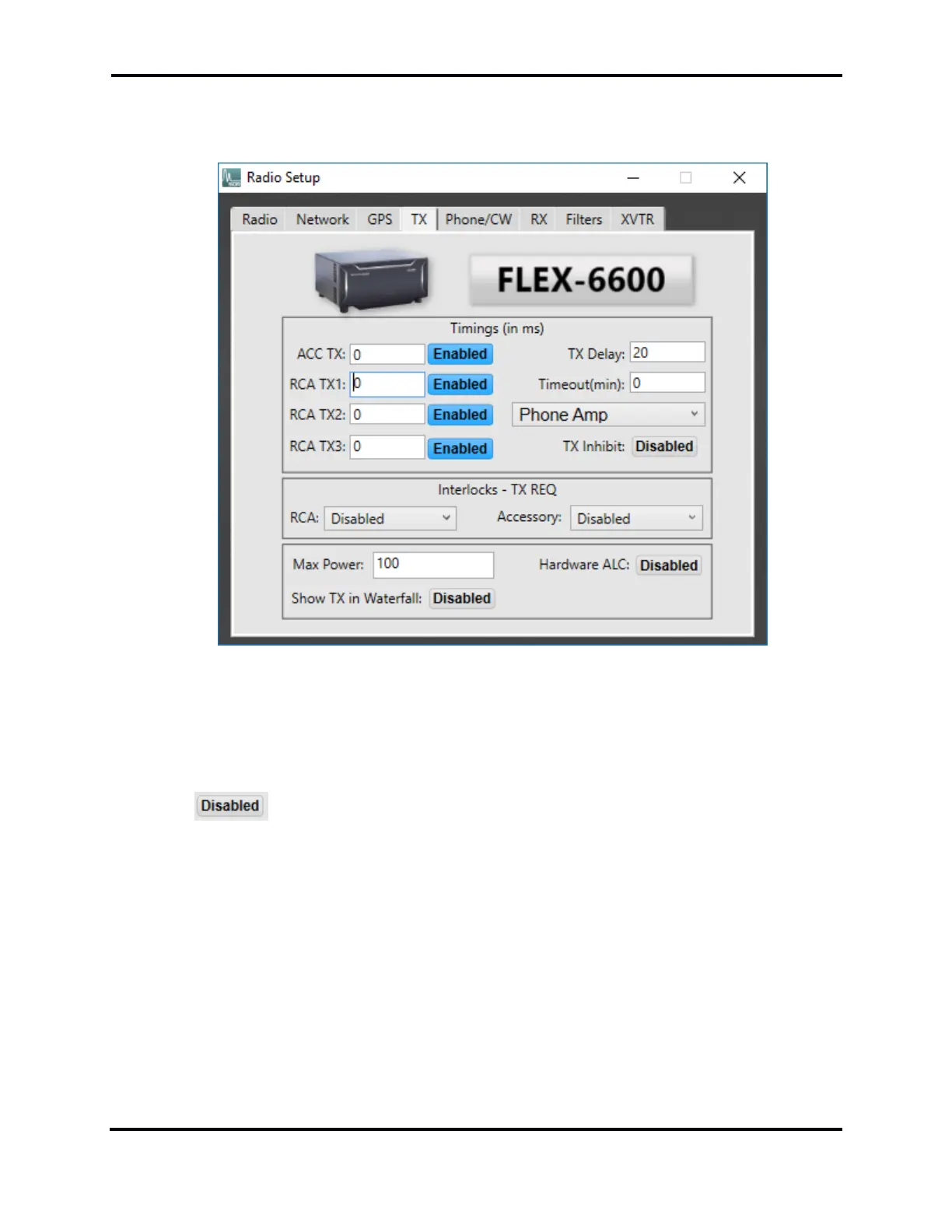
Task: Go to the XVTR tab
Action: coord(637,219)
